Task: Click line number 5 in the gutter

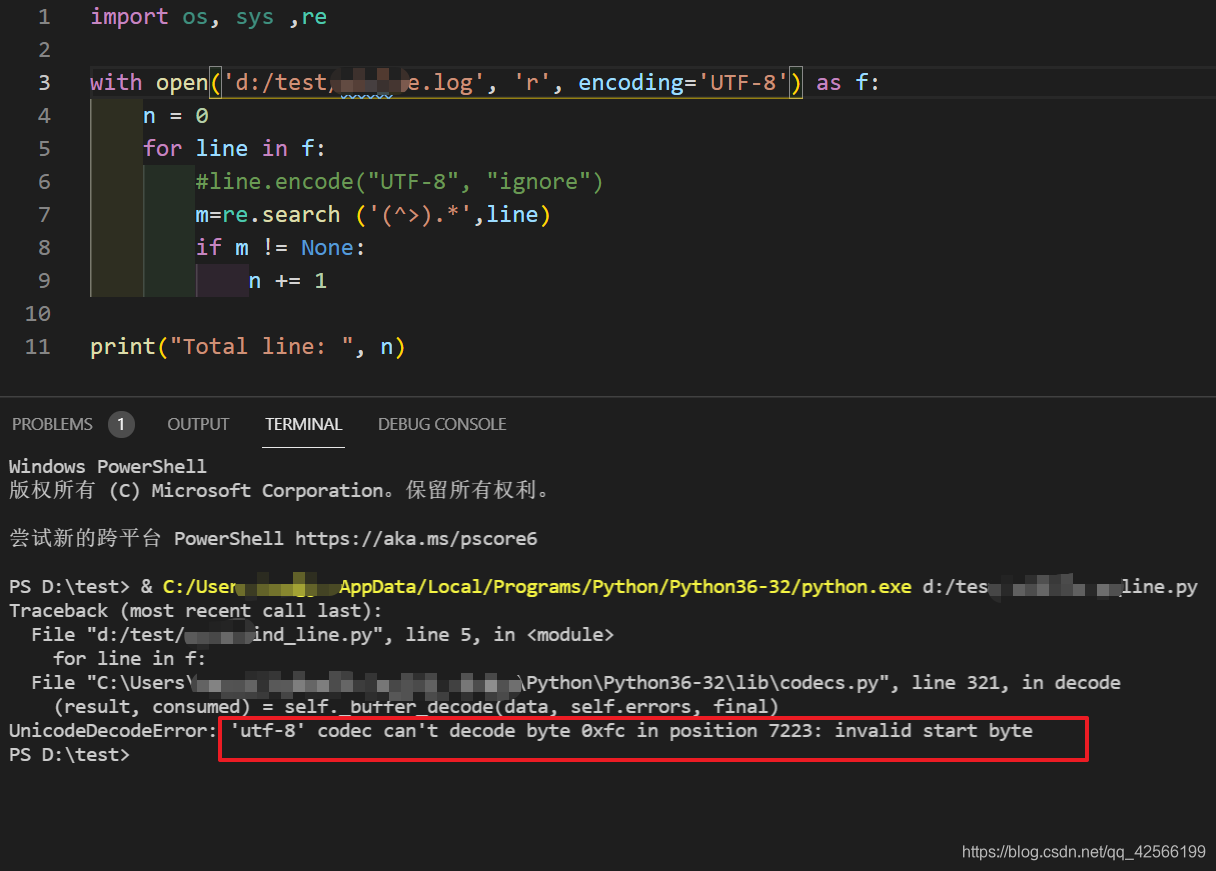Action: tap(43, 148)
